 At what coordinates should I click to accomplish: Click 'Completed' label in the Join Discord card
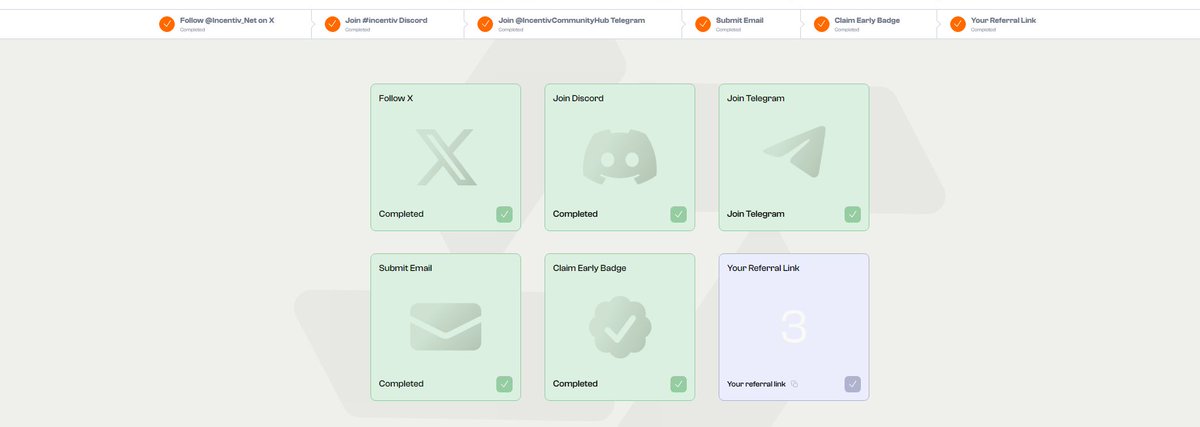(x=575, y=214)
